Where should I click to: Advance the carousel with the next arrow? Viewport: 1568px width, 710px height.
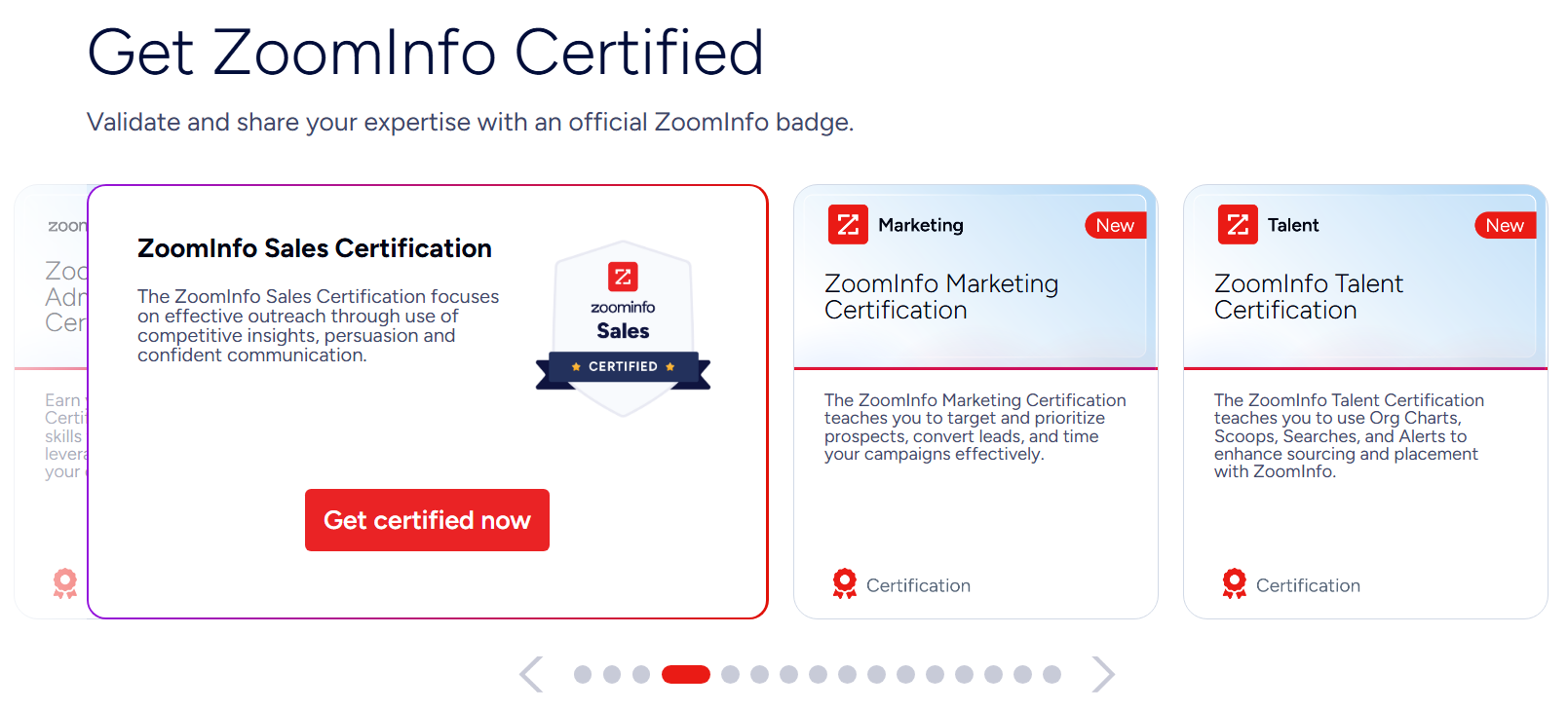click(1103, 674)
